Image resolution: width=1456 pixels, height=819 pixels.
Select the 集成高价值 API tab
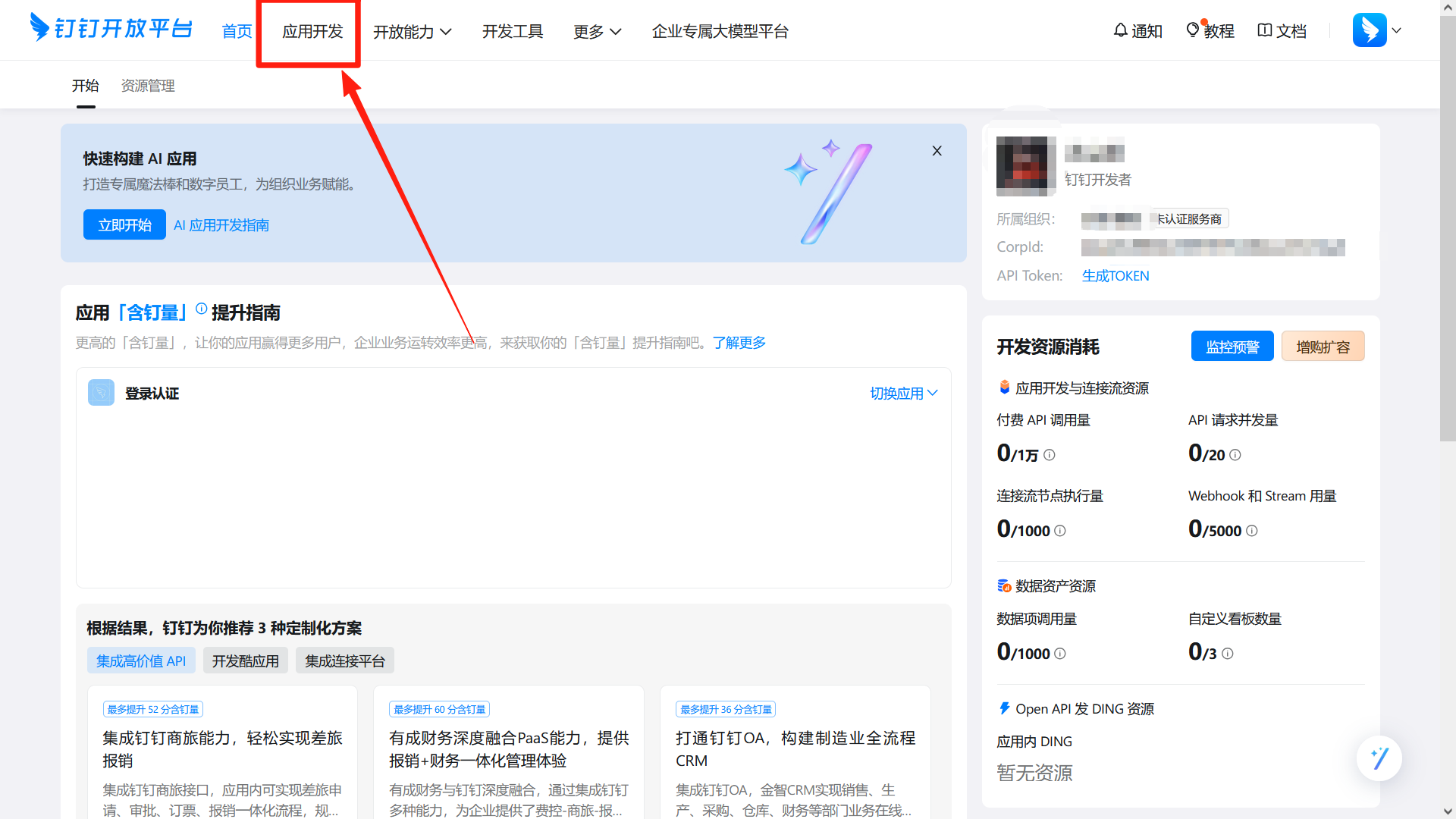pyautogui.click(x=141, y=661)
